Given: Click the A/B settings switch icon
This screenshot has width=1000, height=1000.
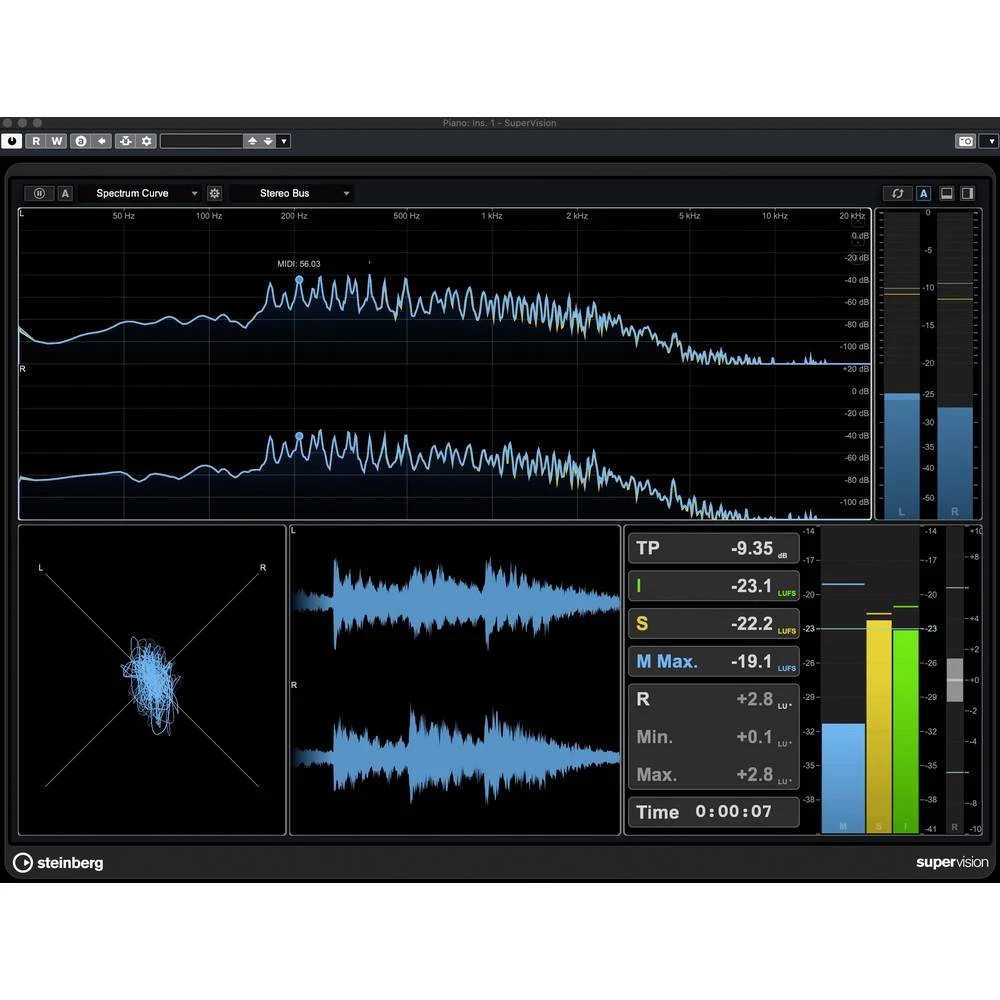Looking at the screenshot, I should 81,141.
